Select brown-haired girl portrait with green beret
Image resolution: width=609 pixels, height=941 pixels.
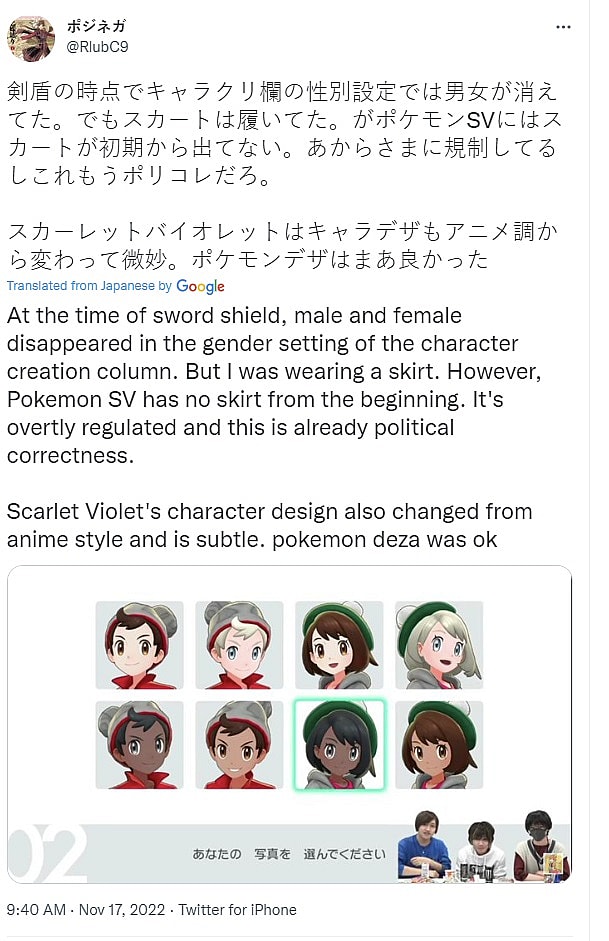339,645
